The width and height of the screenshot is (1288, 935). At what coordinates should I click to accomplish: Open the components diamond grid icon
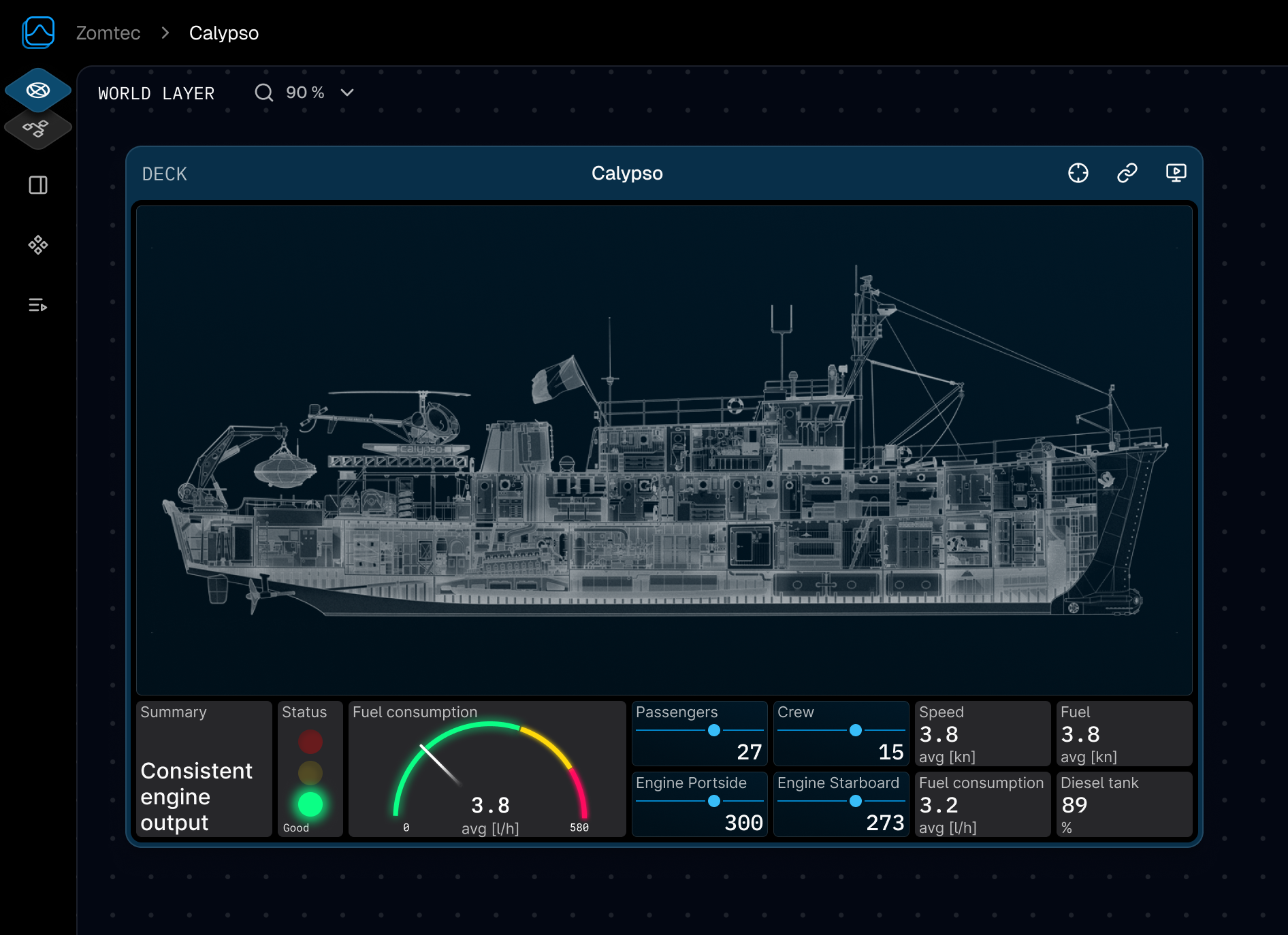click(x=38, y=245)
